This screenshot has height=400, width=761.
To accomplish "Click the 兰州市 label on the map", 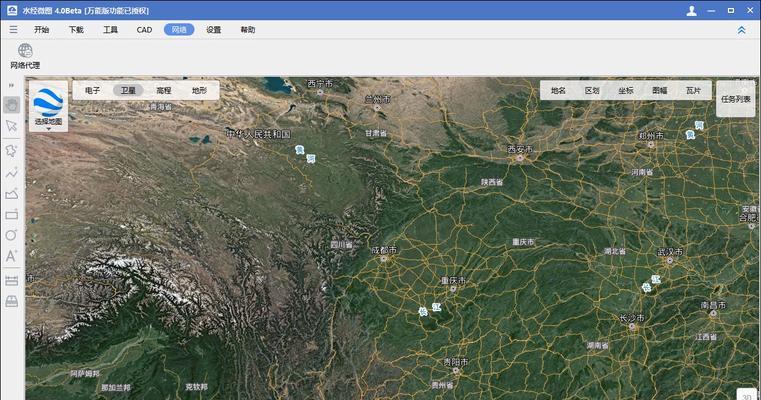I will 378,99.
